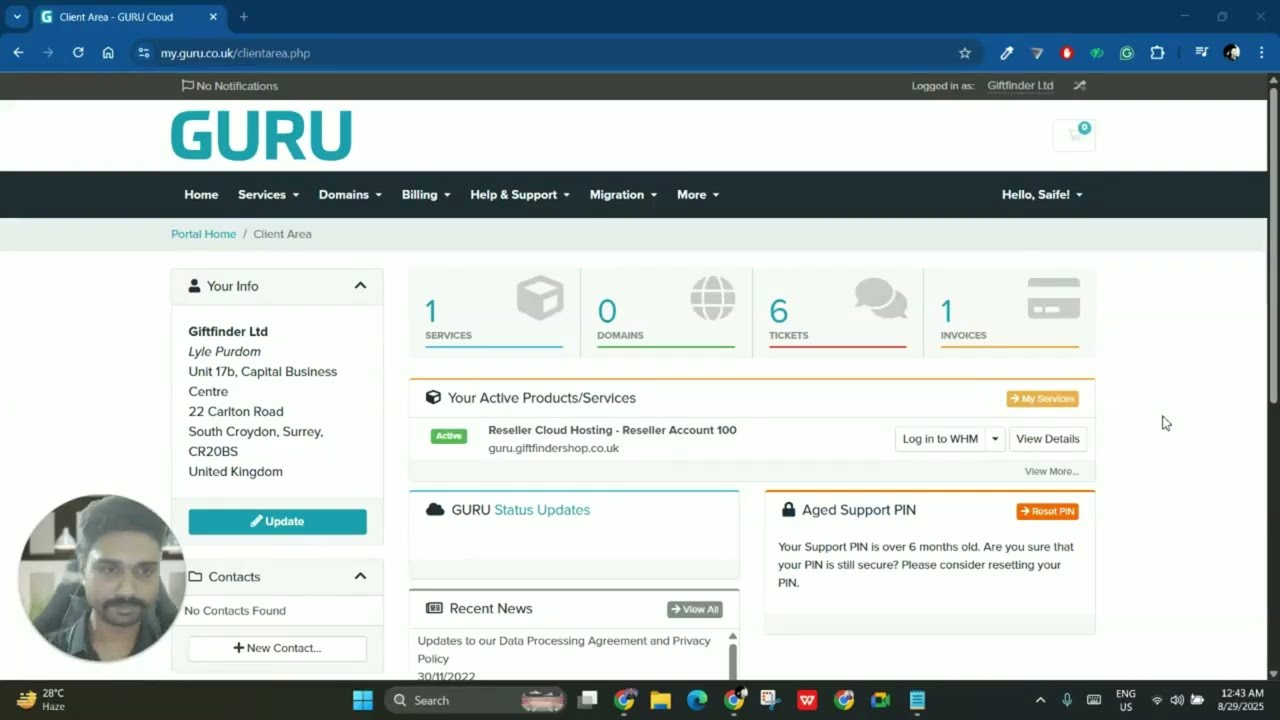The image size is (1280, 720).
Task: Open the Chrome profile avatar
Action: click(x=1232, y=53)
